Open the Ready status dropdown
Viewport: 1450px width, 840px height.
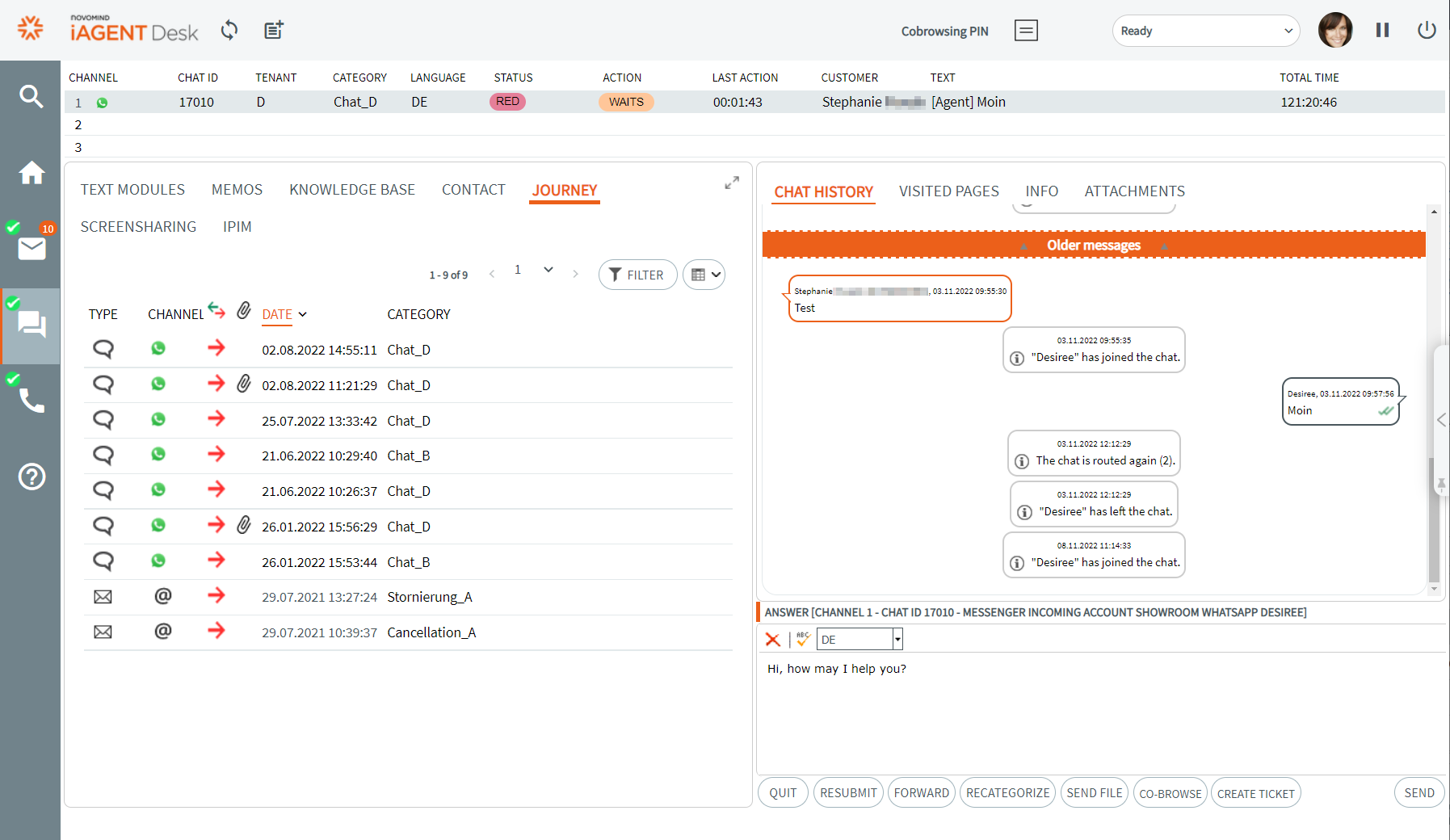(1205, 31)
